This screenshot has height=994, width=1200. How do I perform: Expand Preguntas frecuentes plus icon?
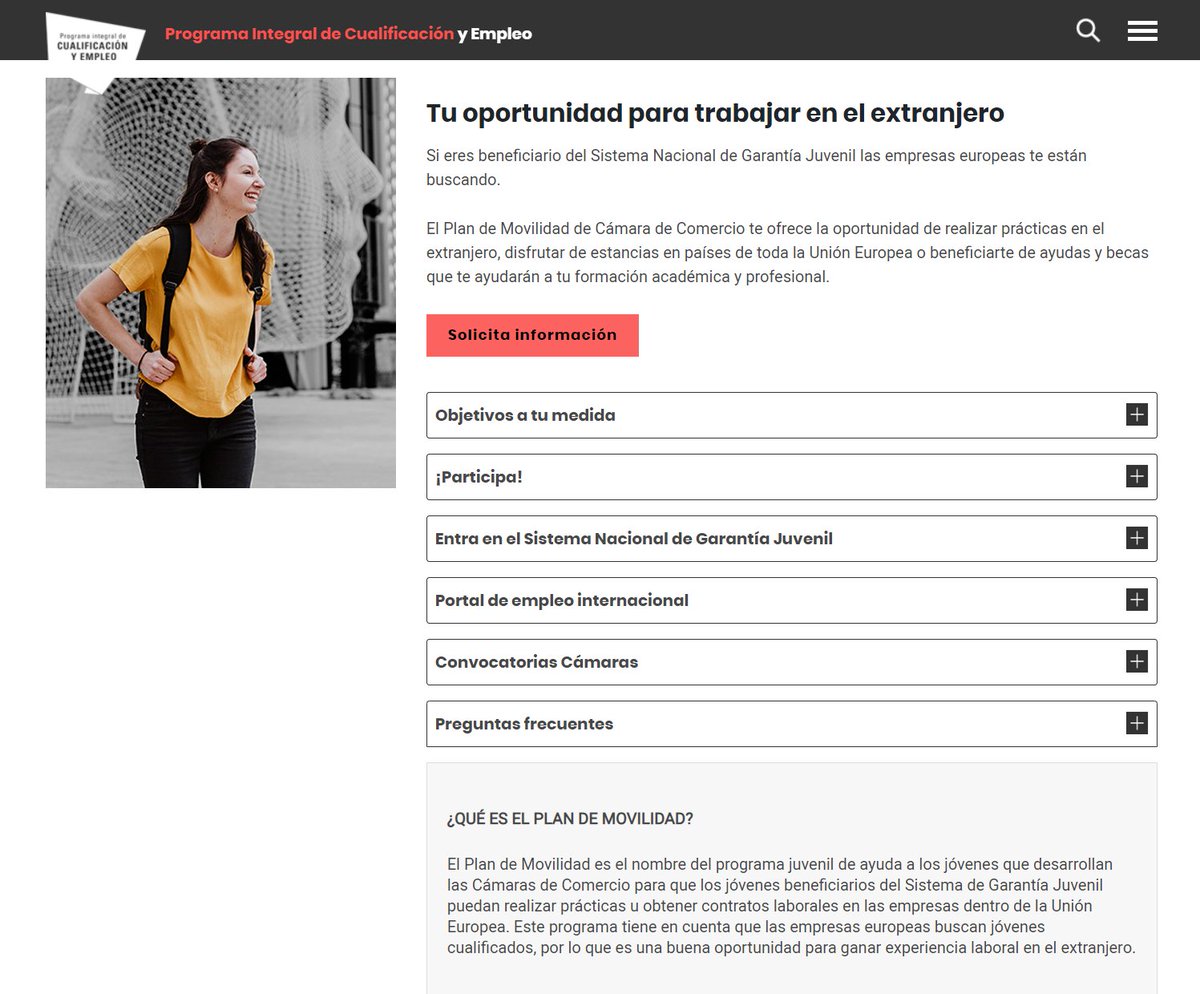[1136, 724]
